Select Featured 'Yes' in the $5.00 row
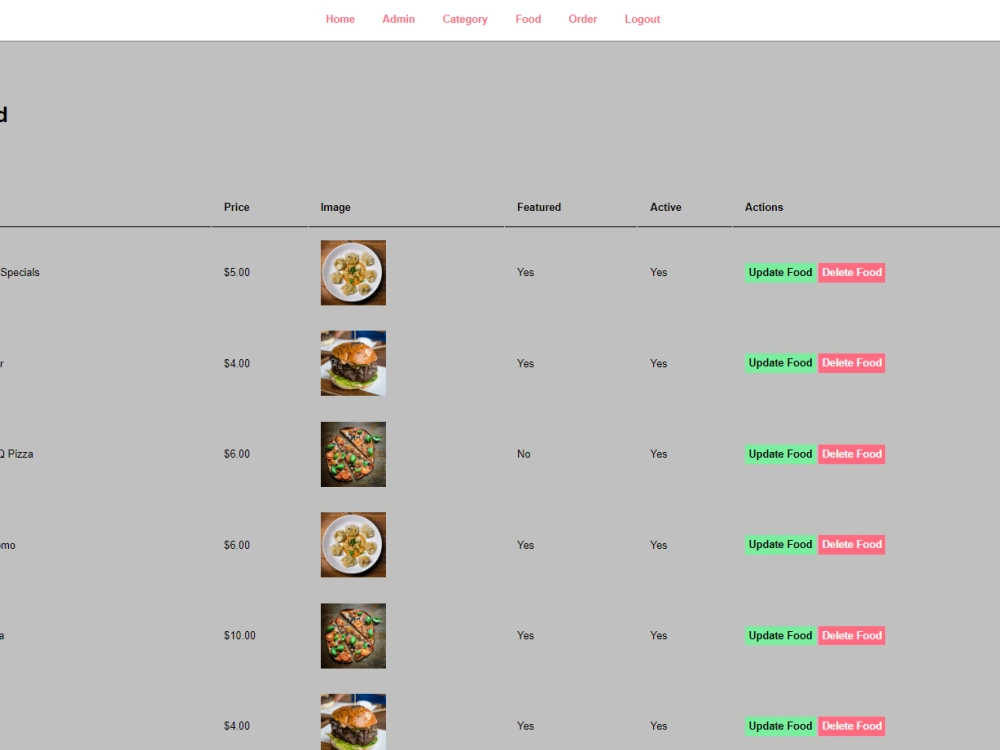The height and width of the screenshot is (750, 1000). (526, 272)
